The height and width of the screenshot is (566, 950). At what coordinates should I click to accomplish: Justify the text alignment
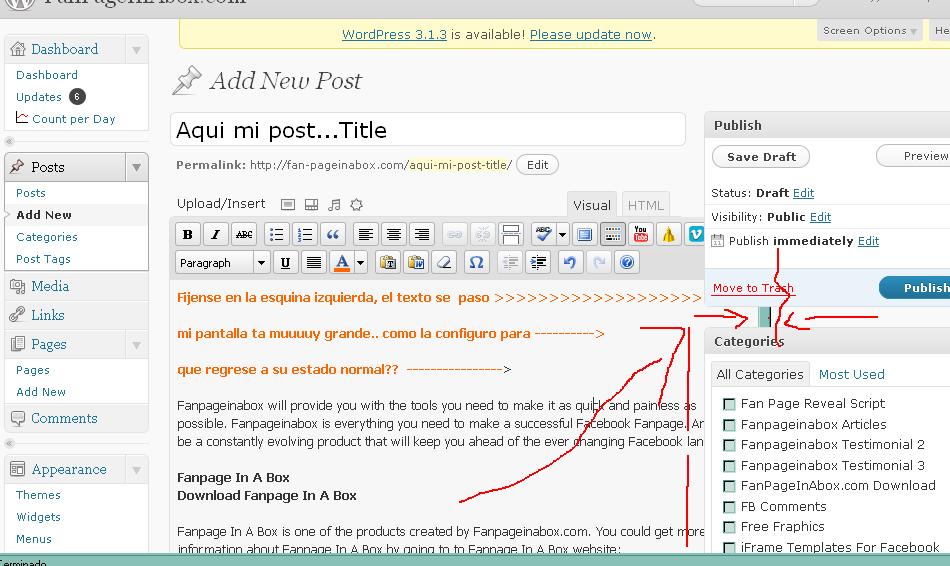tap(314, 263)
